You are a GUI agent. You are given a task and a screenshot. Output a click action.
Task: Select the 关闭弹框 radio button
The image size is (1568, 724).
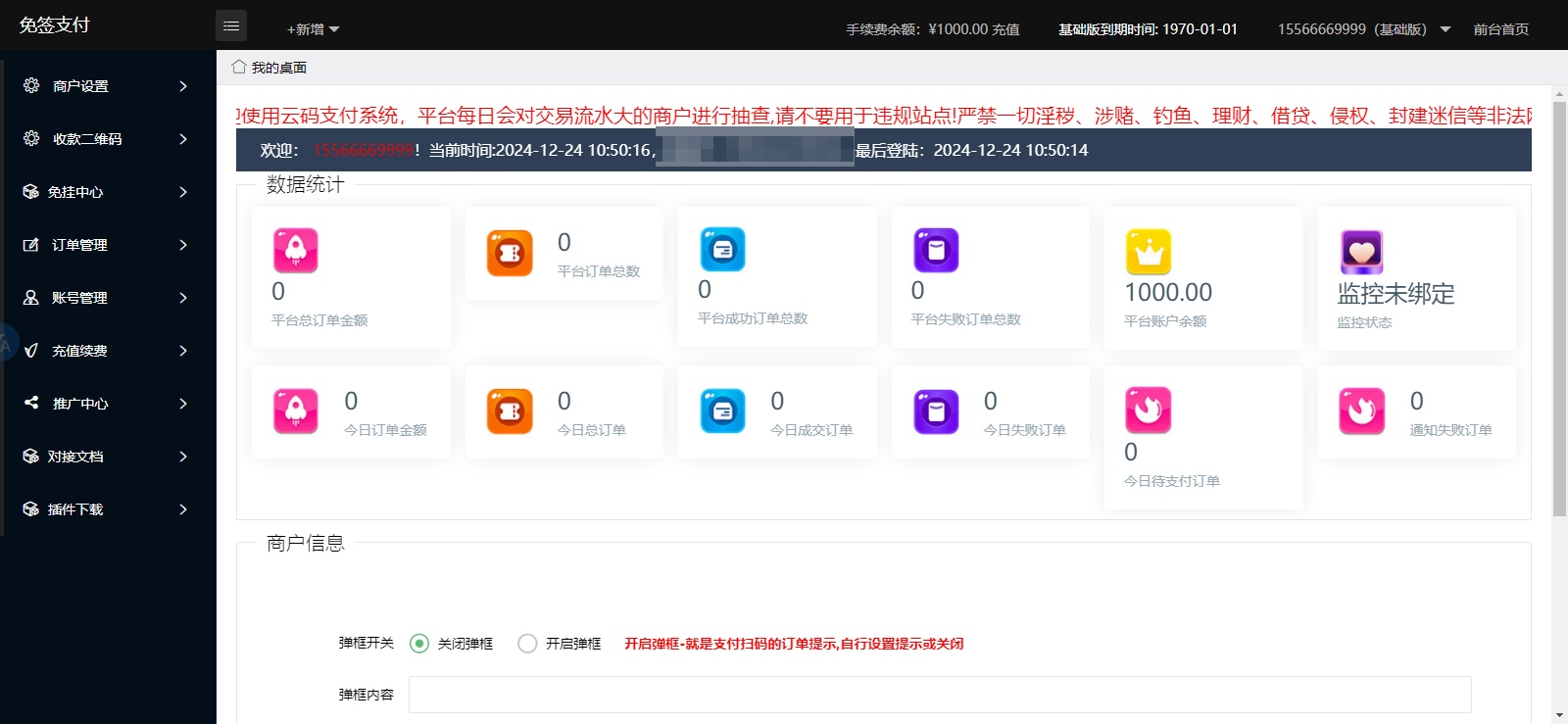[x=419, y=644]
